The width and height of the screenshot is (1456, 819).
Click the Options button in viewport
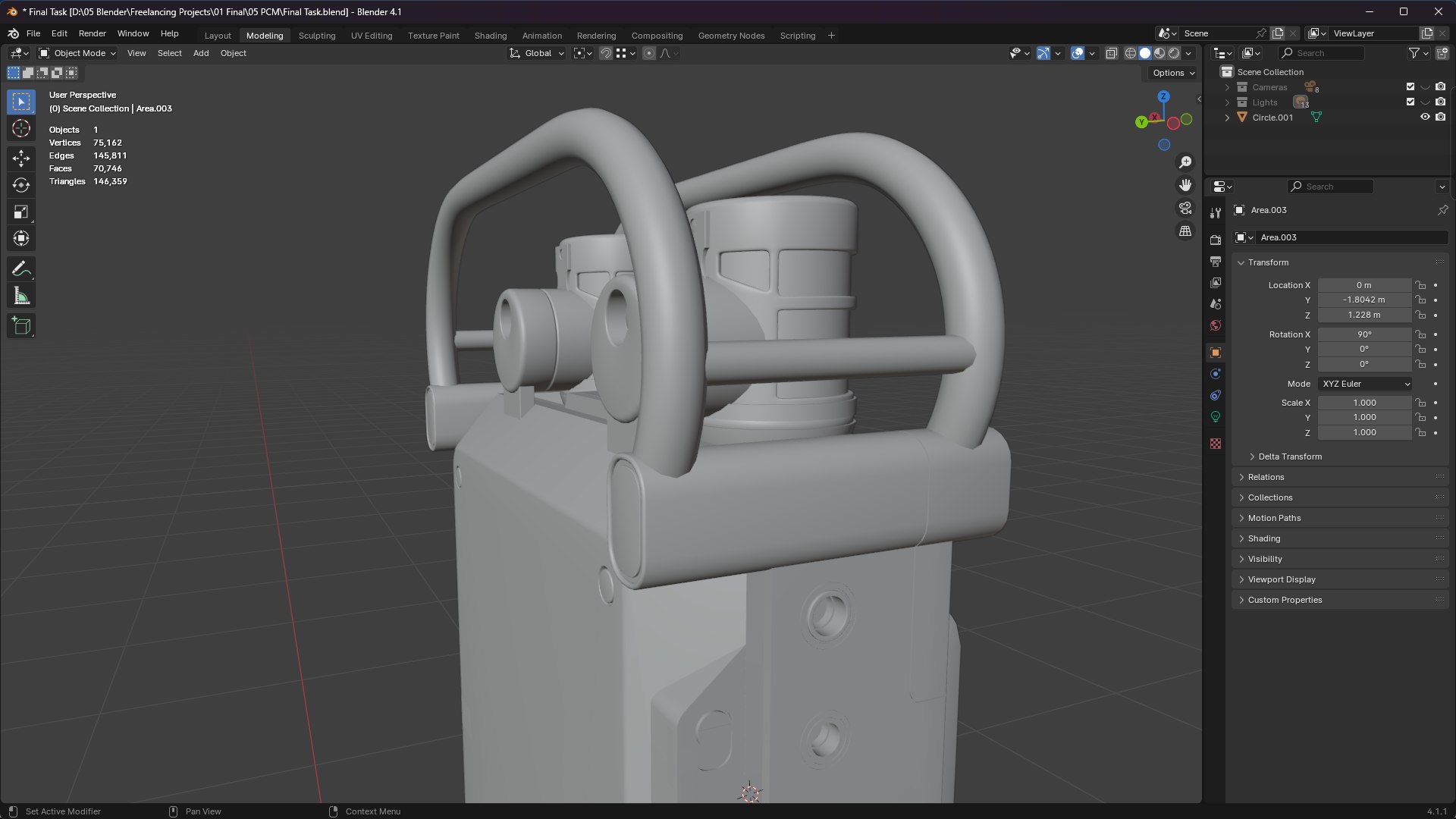click(x=1173, y=73)
